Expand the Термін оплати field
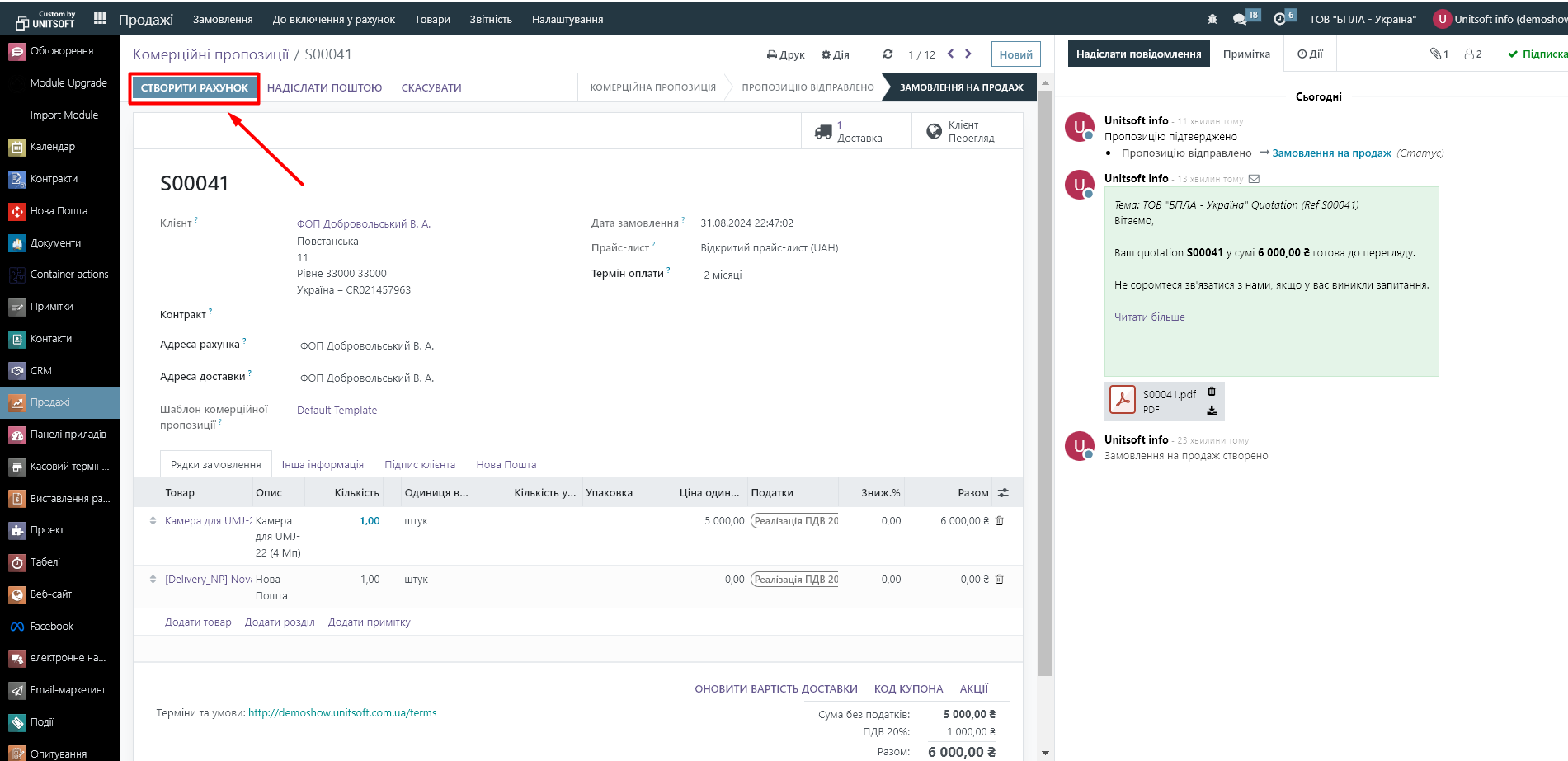This screenshot has width=1568, height=761. pos(848,275)
